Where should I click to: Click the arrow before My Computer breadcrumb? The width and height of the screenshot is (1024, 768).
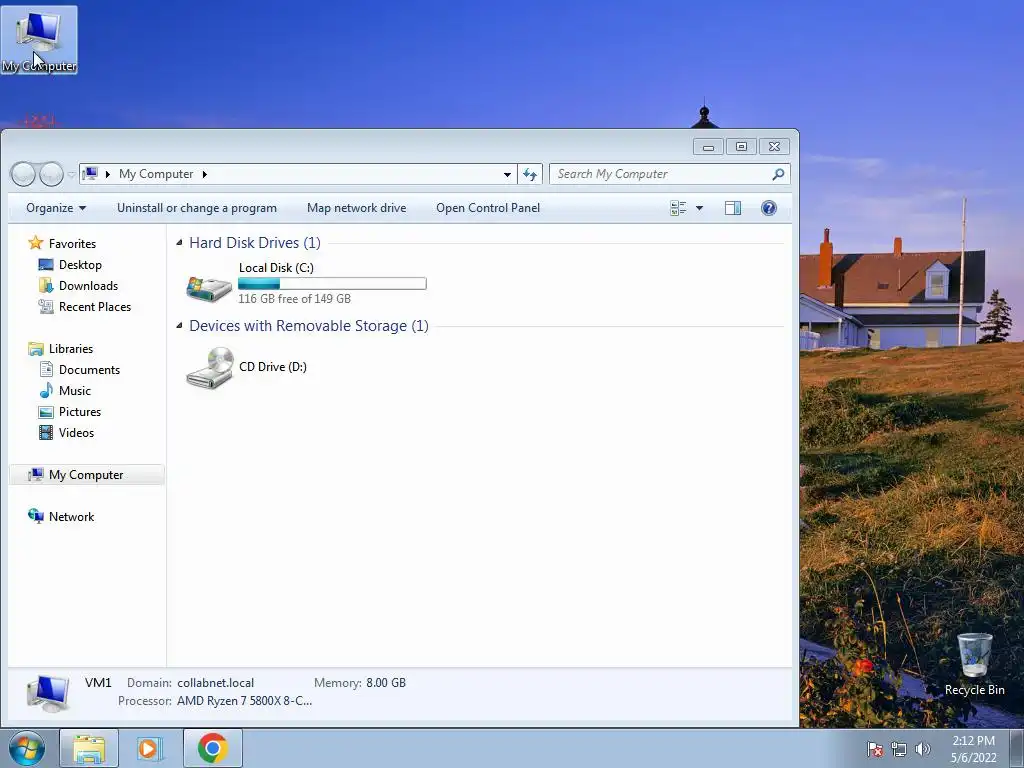(x=108, y=174)
